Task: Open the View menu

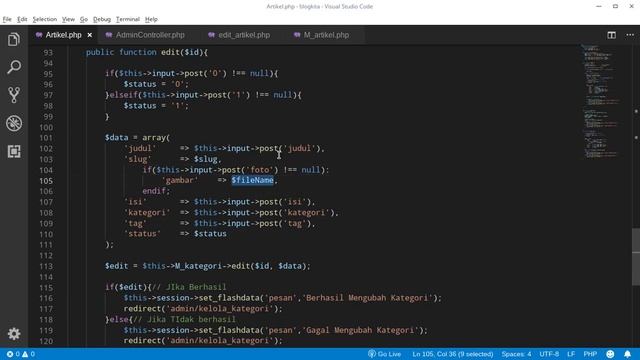Action: click(x=68, y=19)
